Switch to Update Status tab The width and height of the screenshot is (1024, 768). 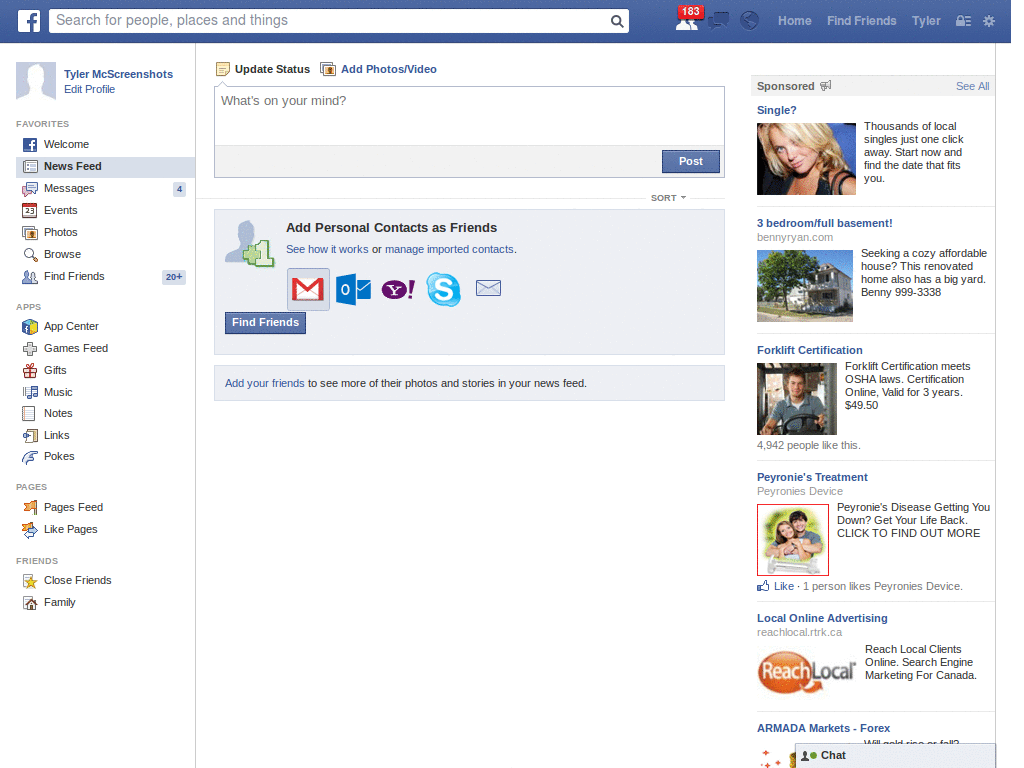pyautogui.click(x=263, y=69)
